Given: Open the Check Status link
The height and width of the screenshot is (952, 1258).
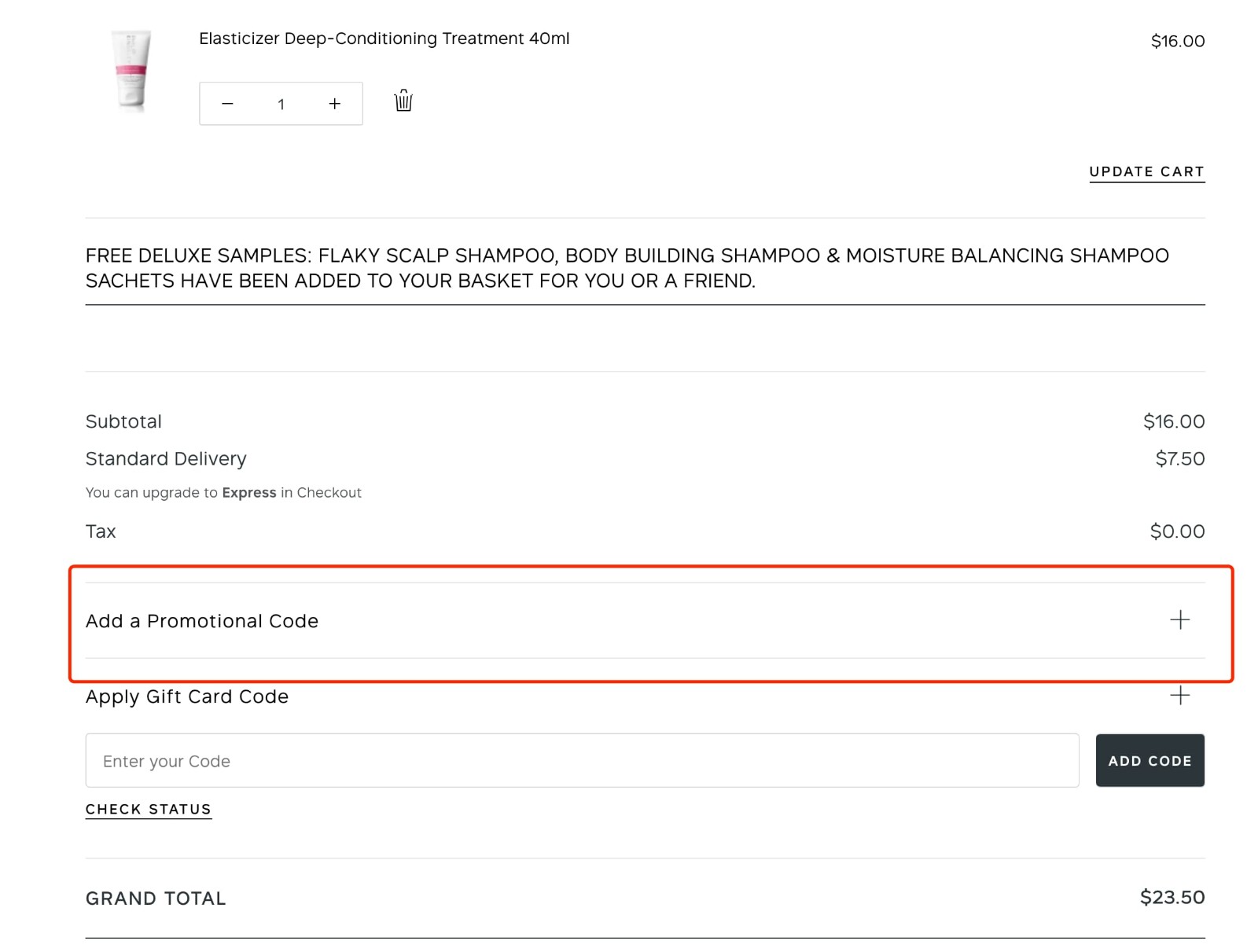Looking at the screenshot, I should (x=148, y=809).
